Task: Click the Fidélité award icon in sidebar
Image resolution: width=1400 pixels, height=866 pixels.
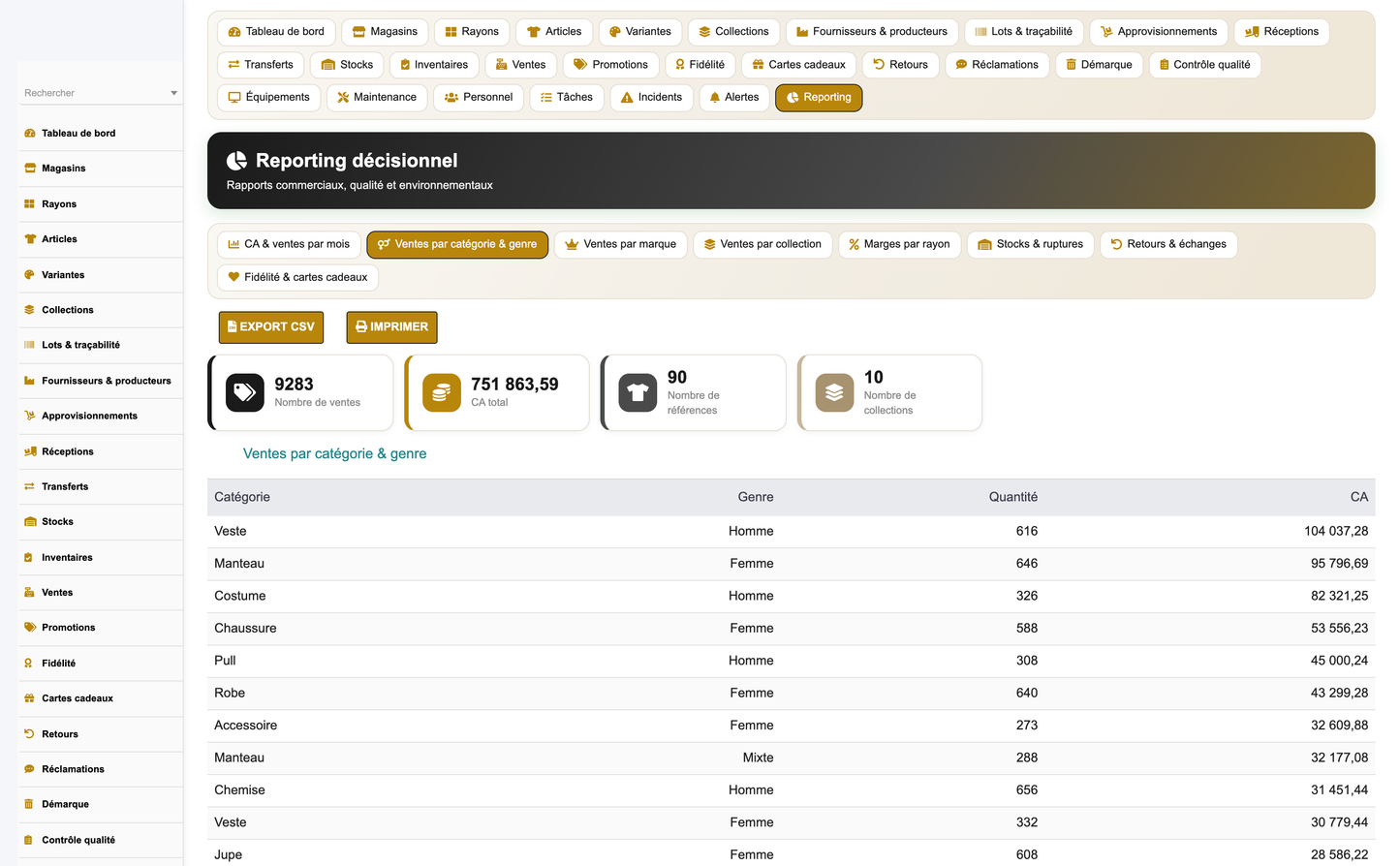Action: (30, 664)
